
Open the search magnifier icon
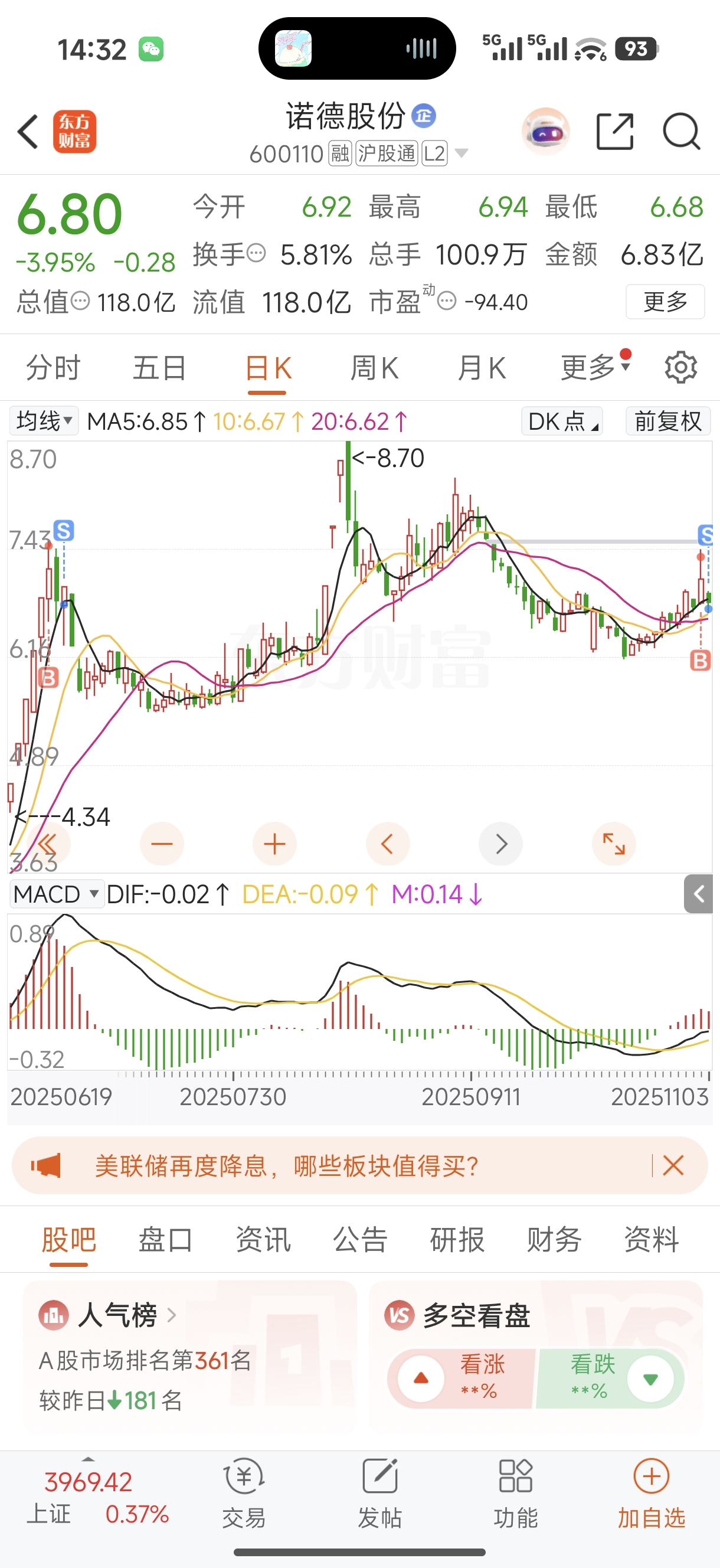682,132
